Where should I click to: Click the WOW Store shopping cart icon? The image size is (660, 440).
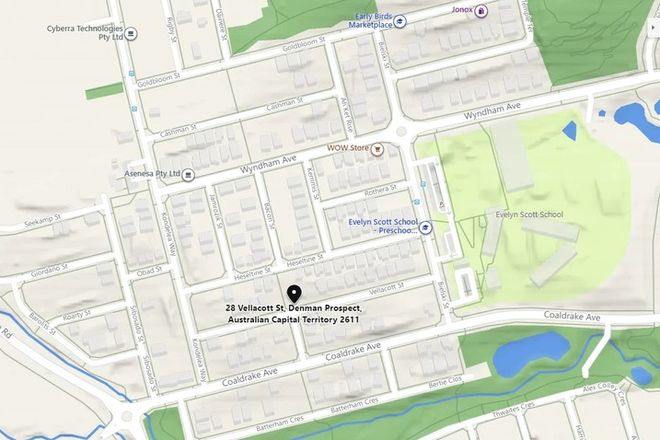pyautogui.click(x=378, y=149)
